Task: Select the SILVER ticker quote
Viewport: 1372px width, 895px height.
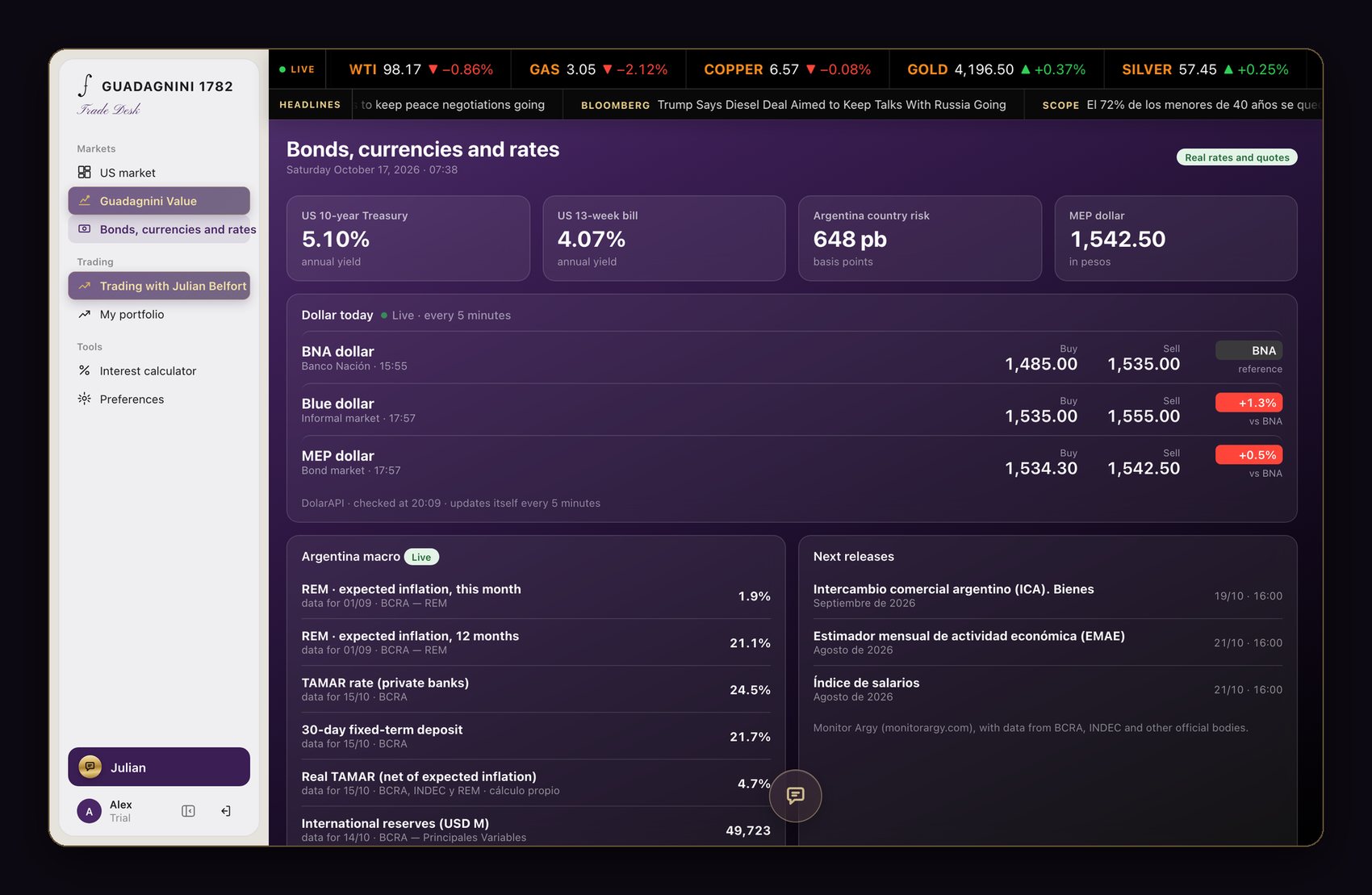Action: click(1205, 69)
